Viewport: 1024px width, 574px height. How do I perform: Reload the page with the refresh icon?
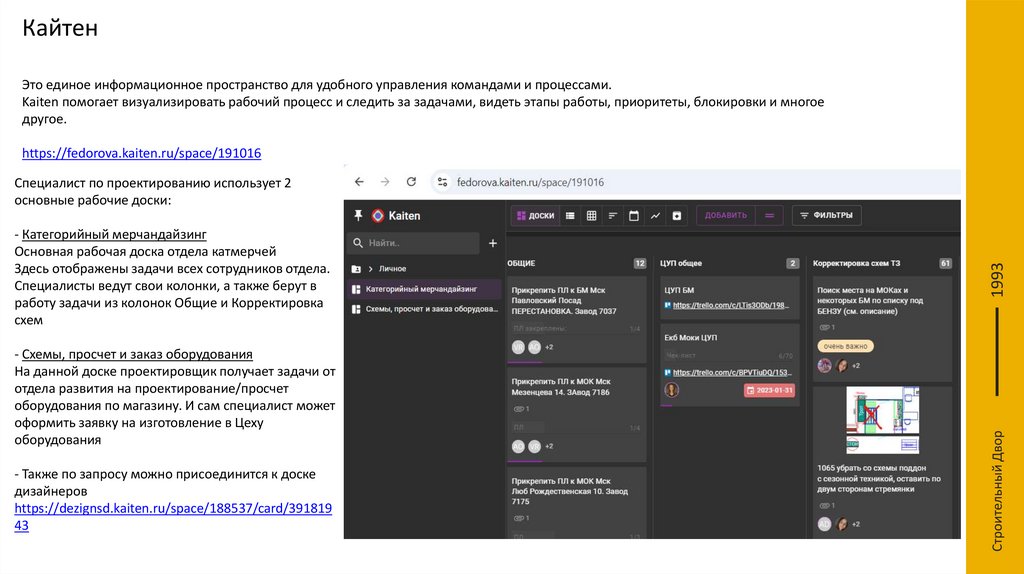point(411,182)
